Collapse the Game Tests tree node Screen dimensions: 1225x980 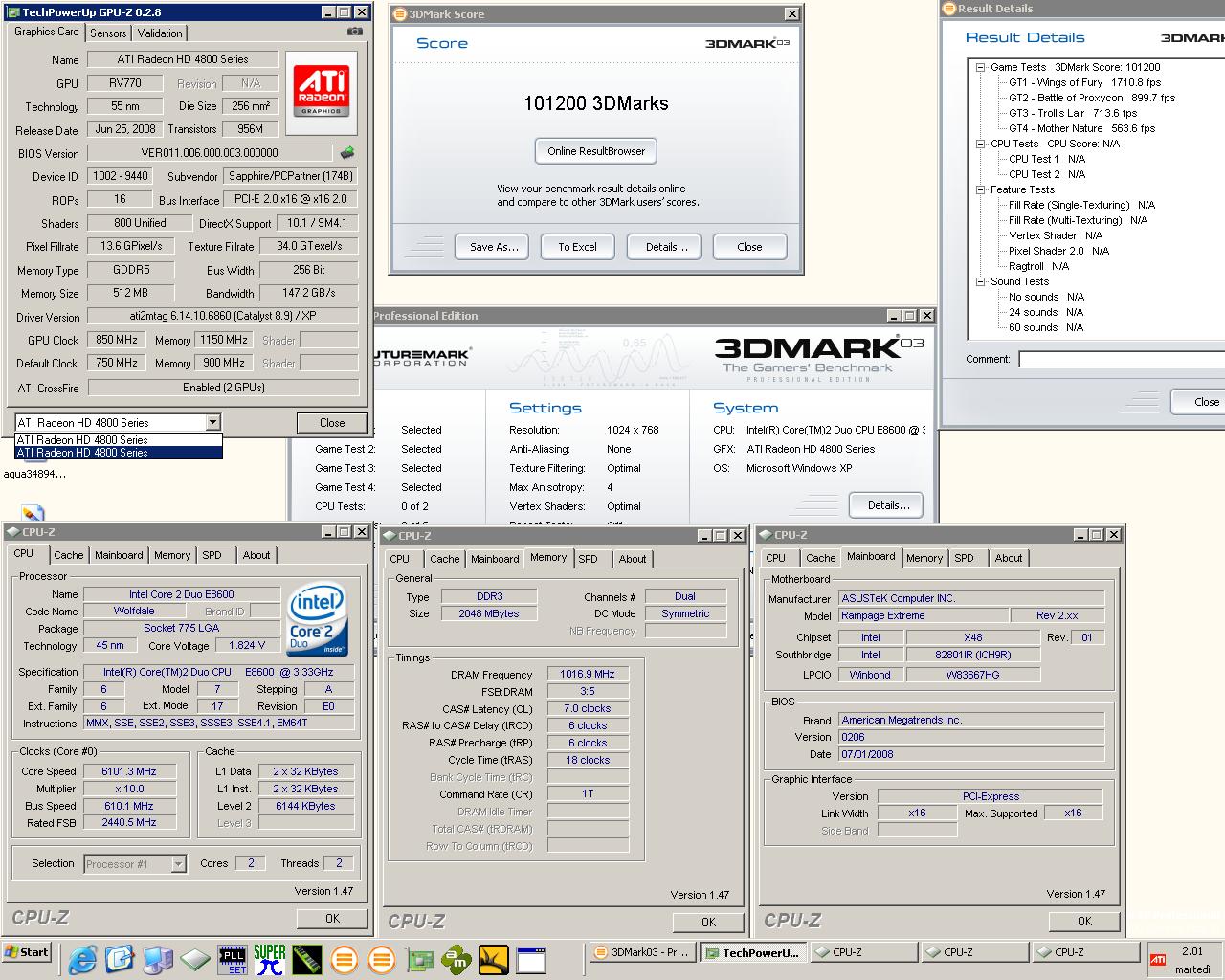click(x=980, y=67)
